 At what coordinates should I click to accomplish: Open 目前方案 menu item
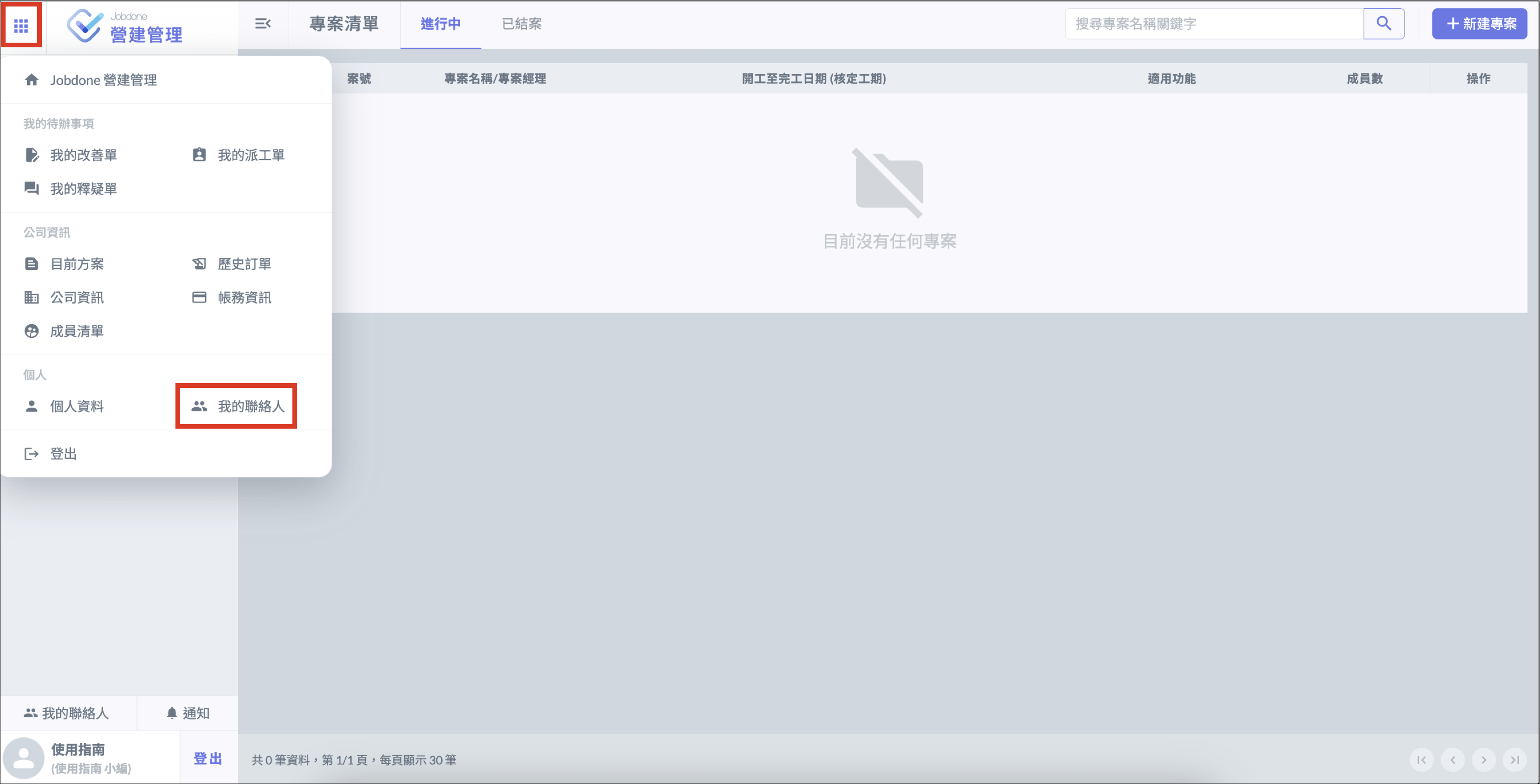coord(77,264)
